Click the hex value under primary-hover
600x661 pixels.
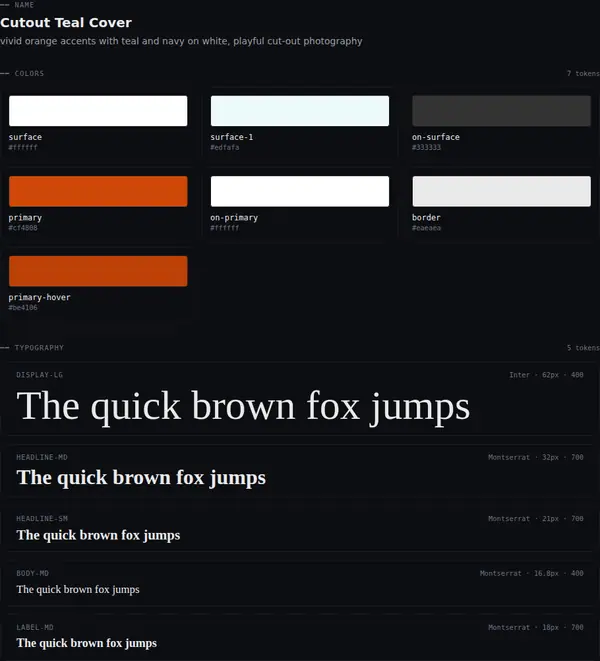(23, 308)
